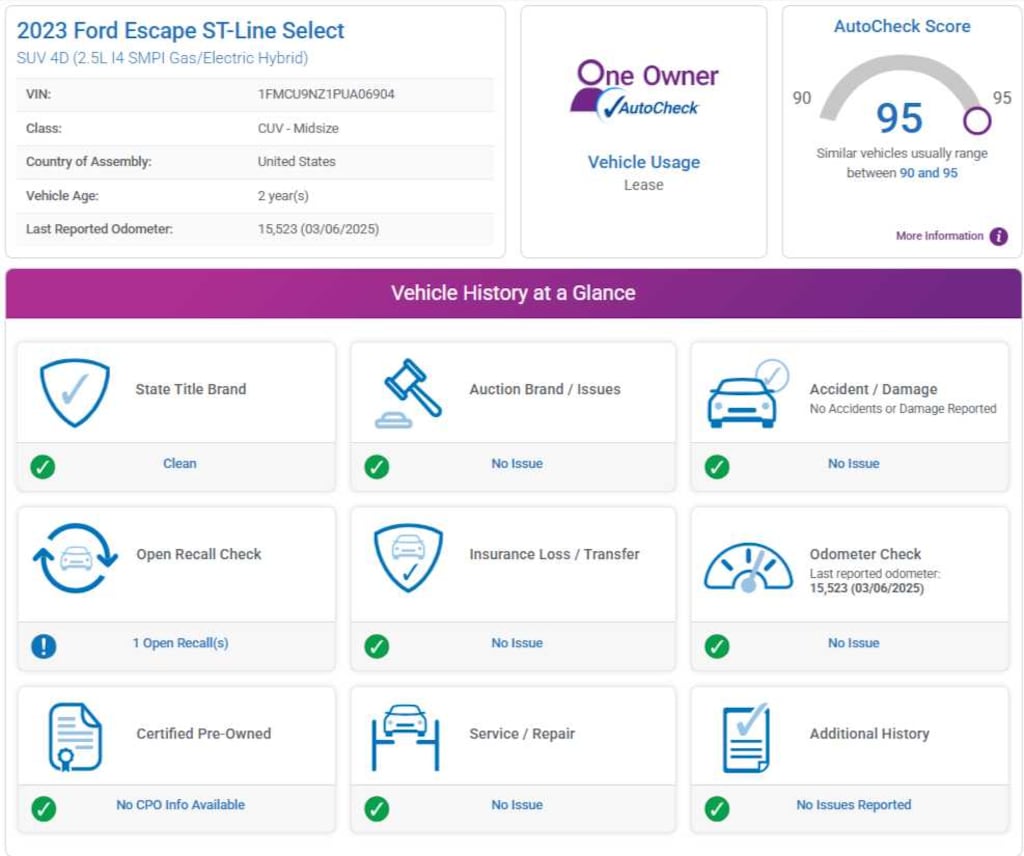Viewport: 1024px width, 856px height.
Task: Select the Clean title status link
Action: click(x=180, y=463)
